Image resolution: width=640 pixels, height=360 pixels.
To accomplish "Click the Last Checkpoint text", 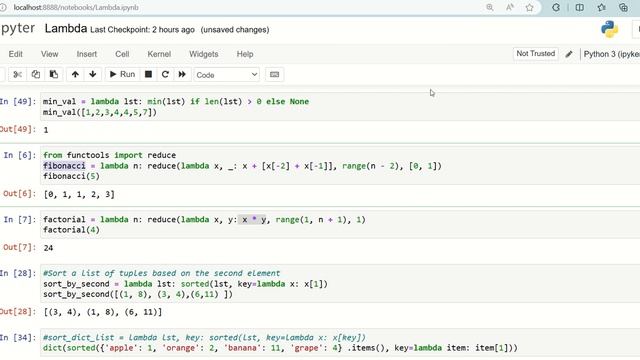I will click(142, 30).
